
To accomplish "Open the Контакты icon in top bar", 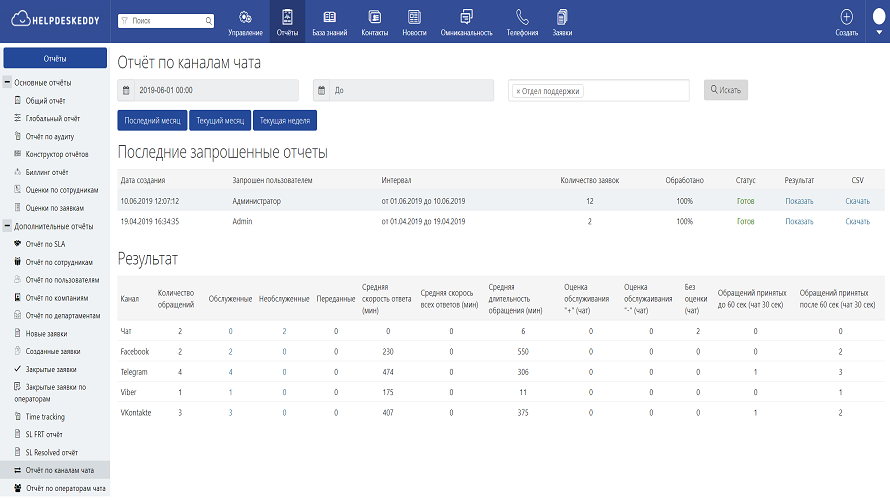I will tap(374, 17).
